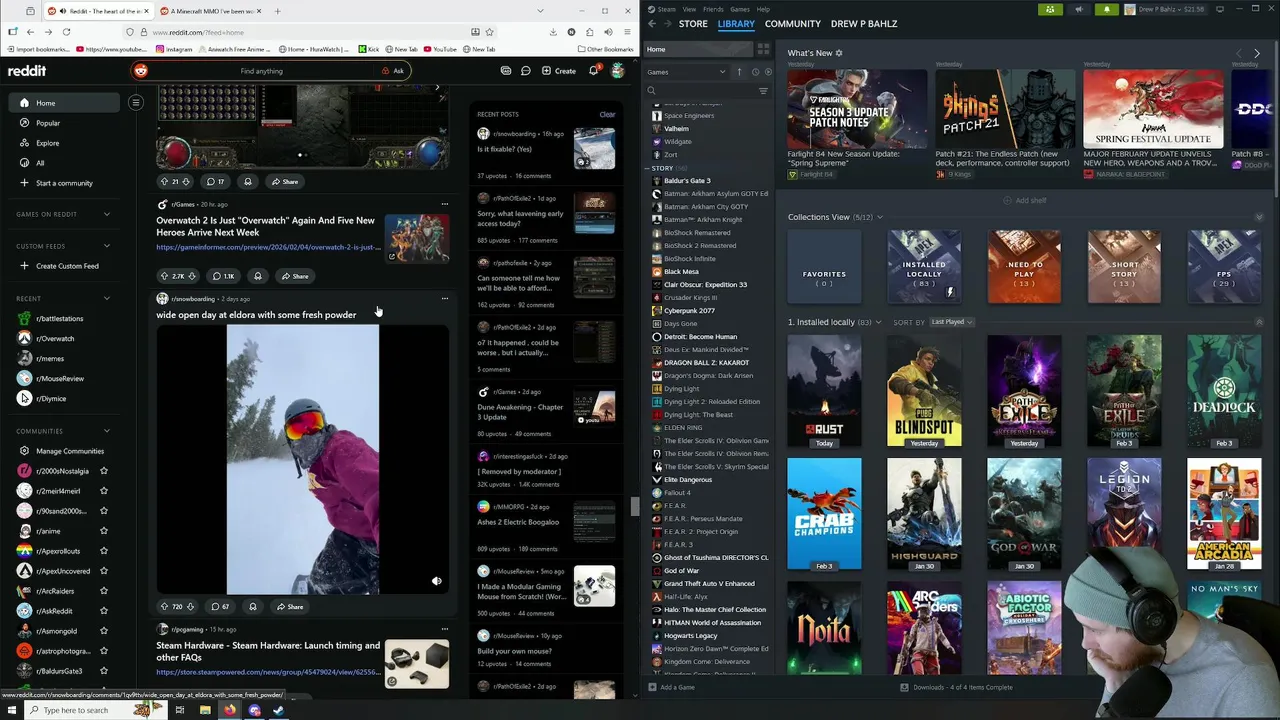Open Rust game thumbnail in Steam
The height and width of the screenshot is (720, 1280).
tap(824, 392)
